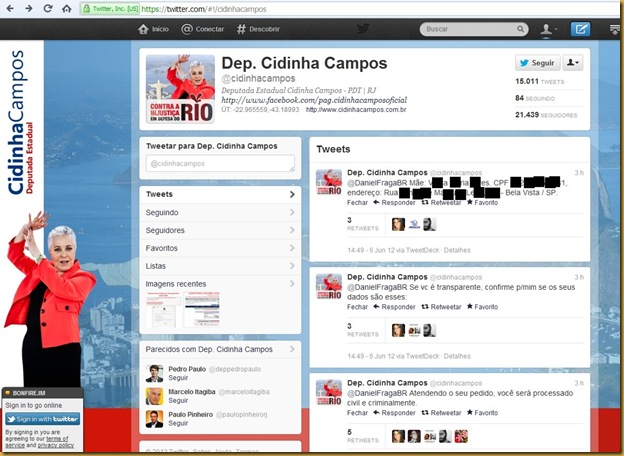The height and width of the screenshot is (456, 624).
Task: Click the 15.011 tweets count
Action: pyautogui.click(x=540, y=82)
